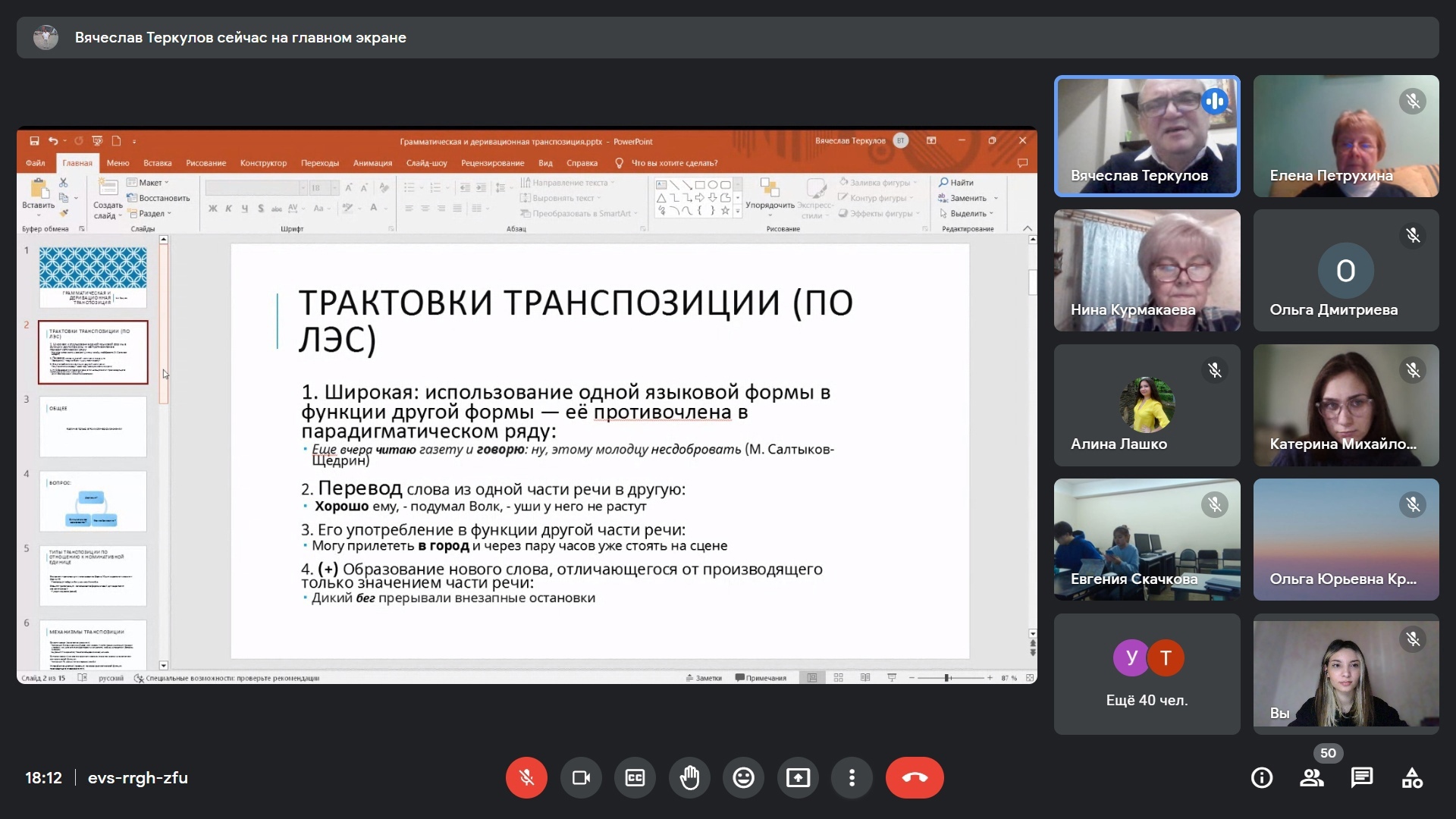Toggle italic К formatting
This screenshot has width=1456, height=819.
coord(228,209)
